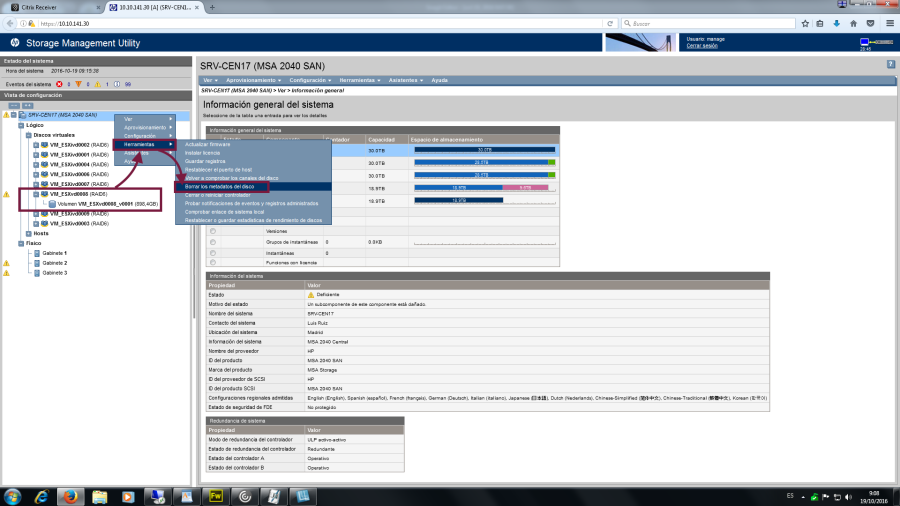The width and height of the screenshot is (900, 506).
Task: Click the reload page icon
Action: [x=610, y=22]
